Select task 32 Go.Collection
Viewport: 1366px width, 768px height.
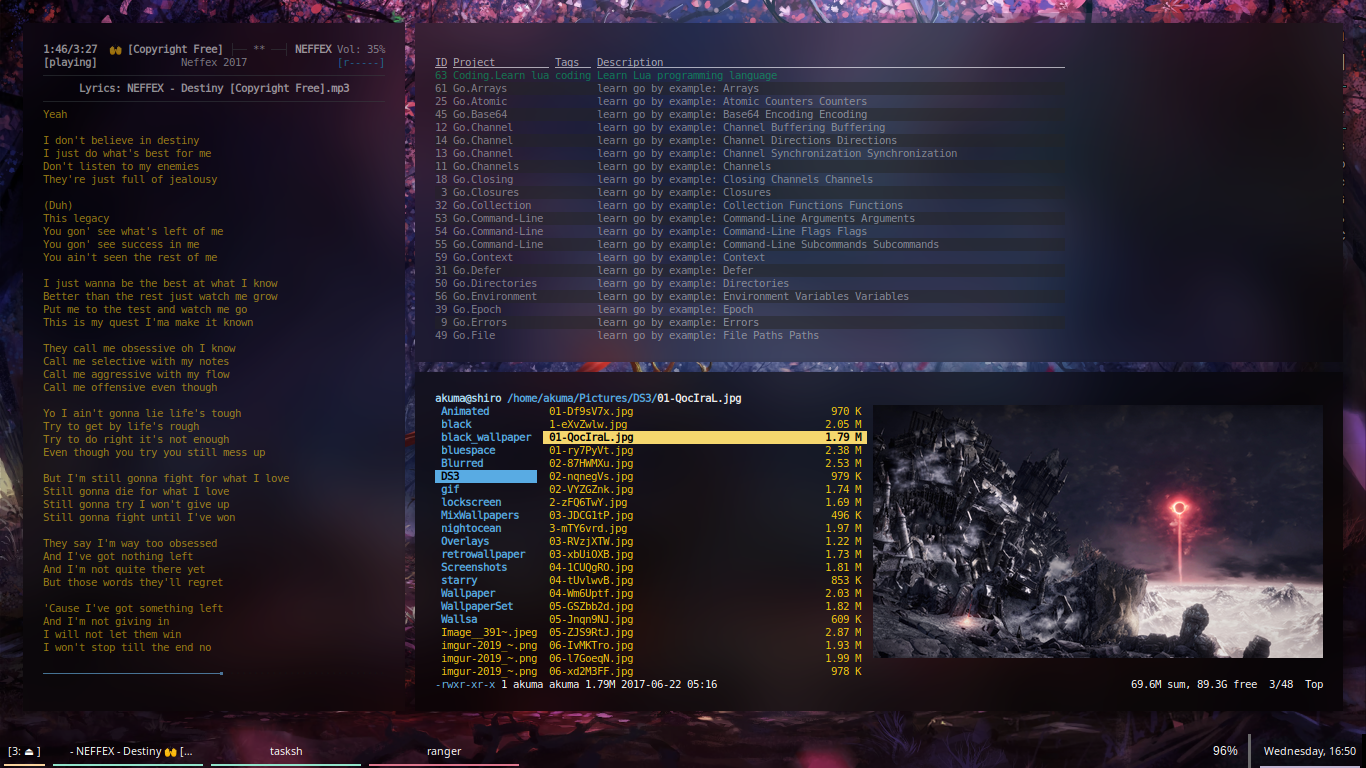(749, 205)
